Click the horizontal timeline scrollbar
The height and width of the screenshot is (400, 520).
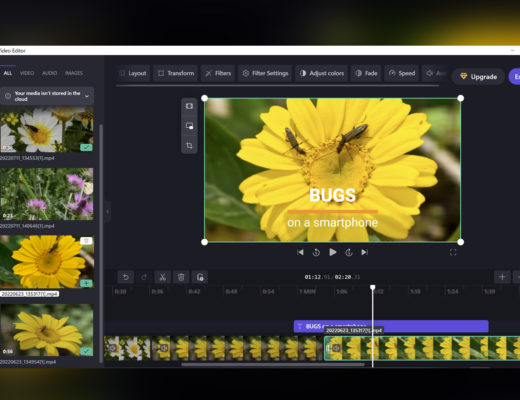point(273,364)
